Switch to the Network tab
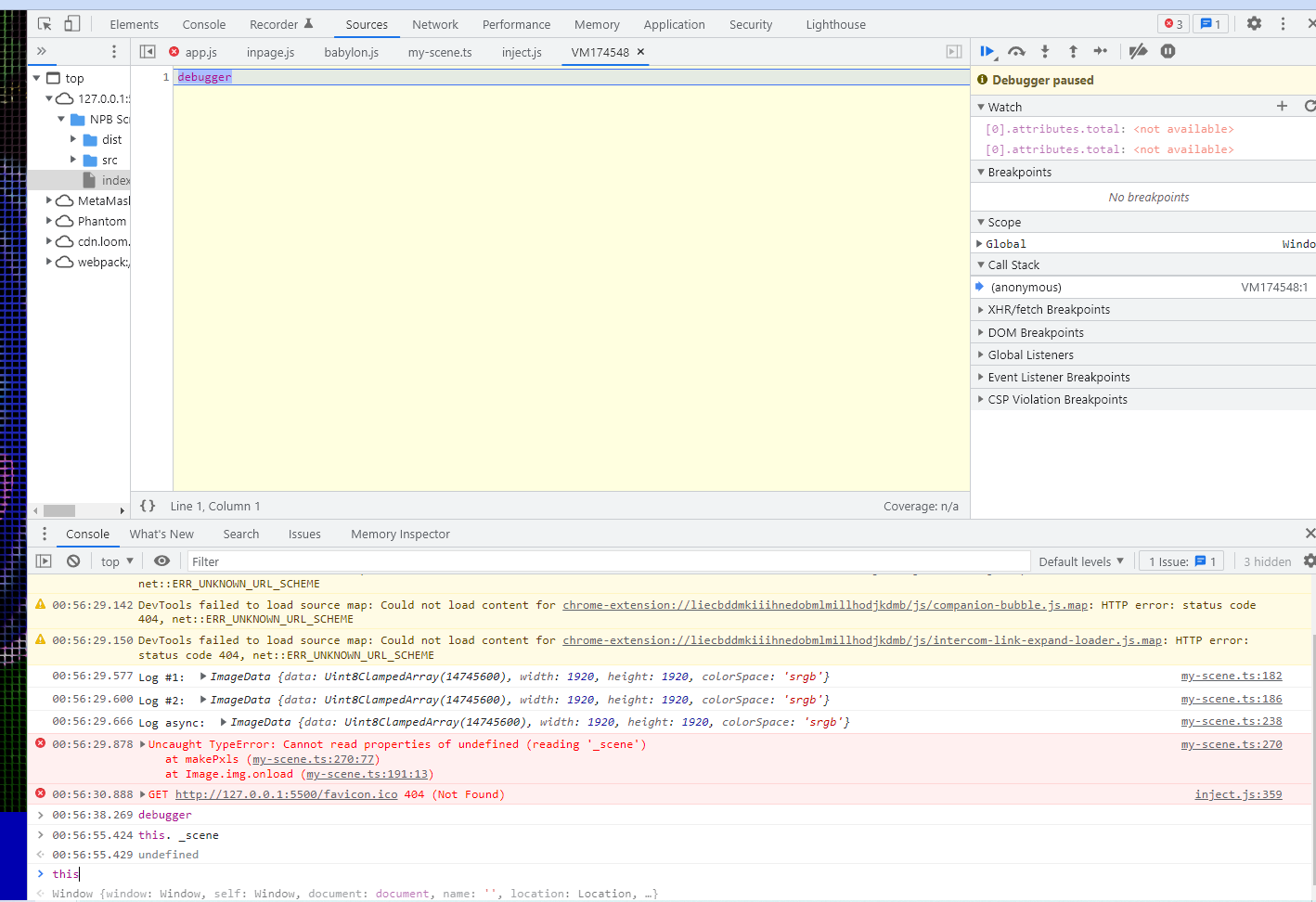 435,24
